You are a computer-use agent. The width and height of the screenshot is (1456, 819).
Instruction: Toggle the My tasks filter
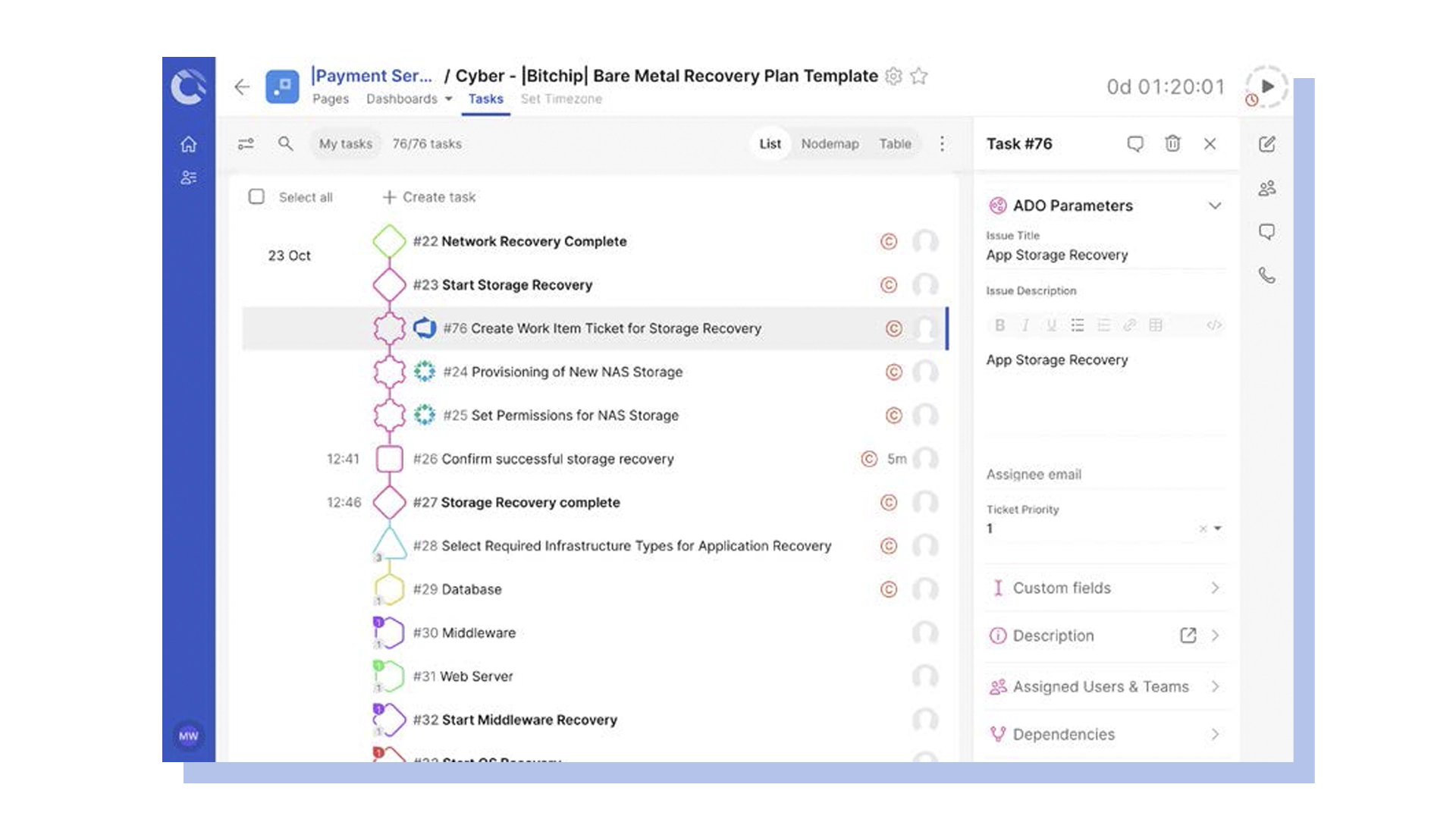[x=345, y=144]
